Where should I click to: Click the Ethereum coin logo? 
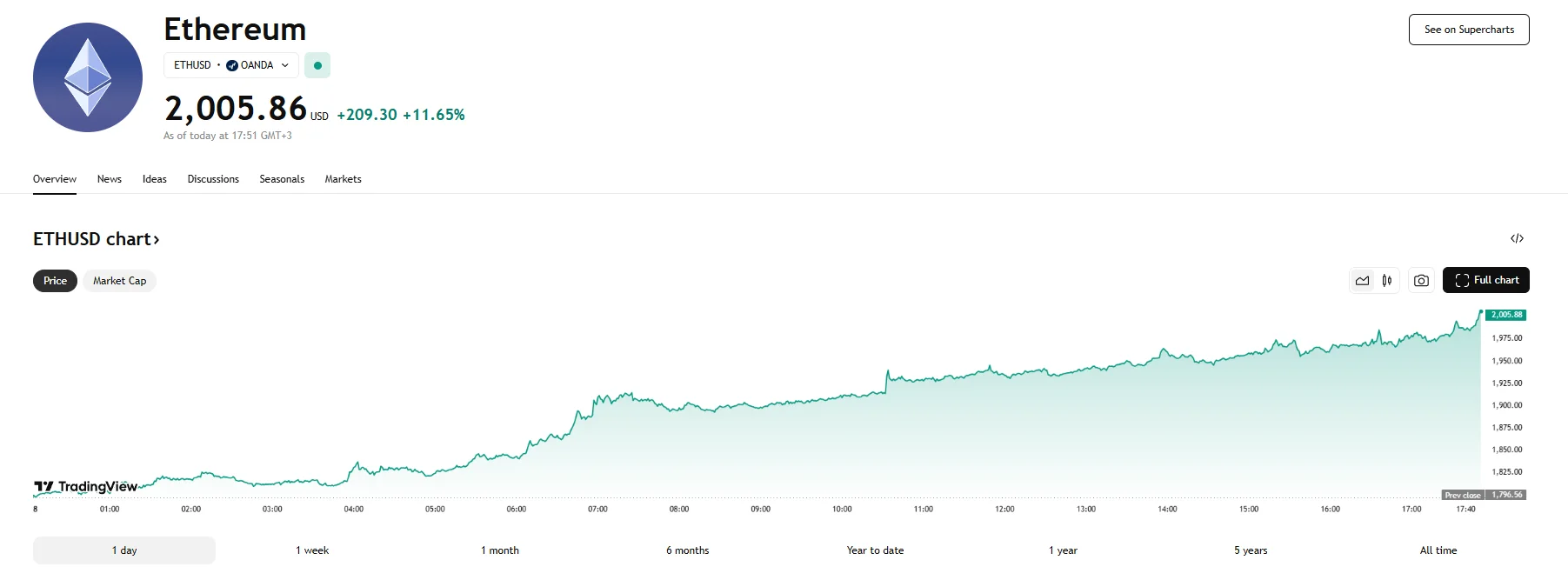88,77
